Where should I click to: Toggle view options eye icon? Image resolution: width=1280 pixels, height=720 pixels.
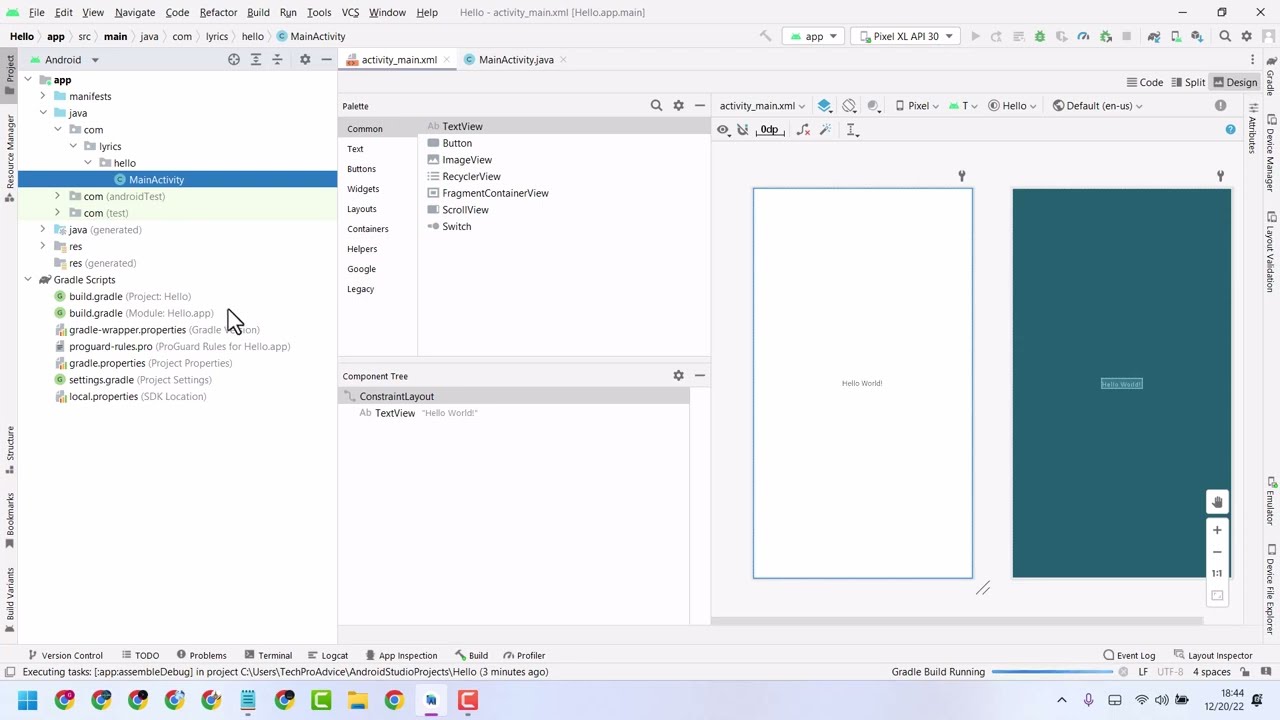tap(723, 130)
